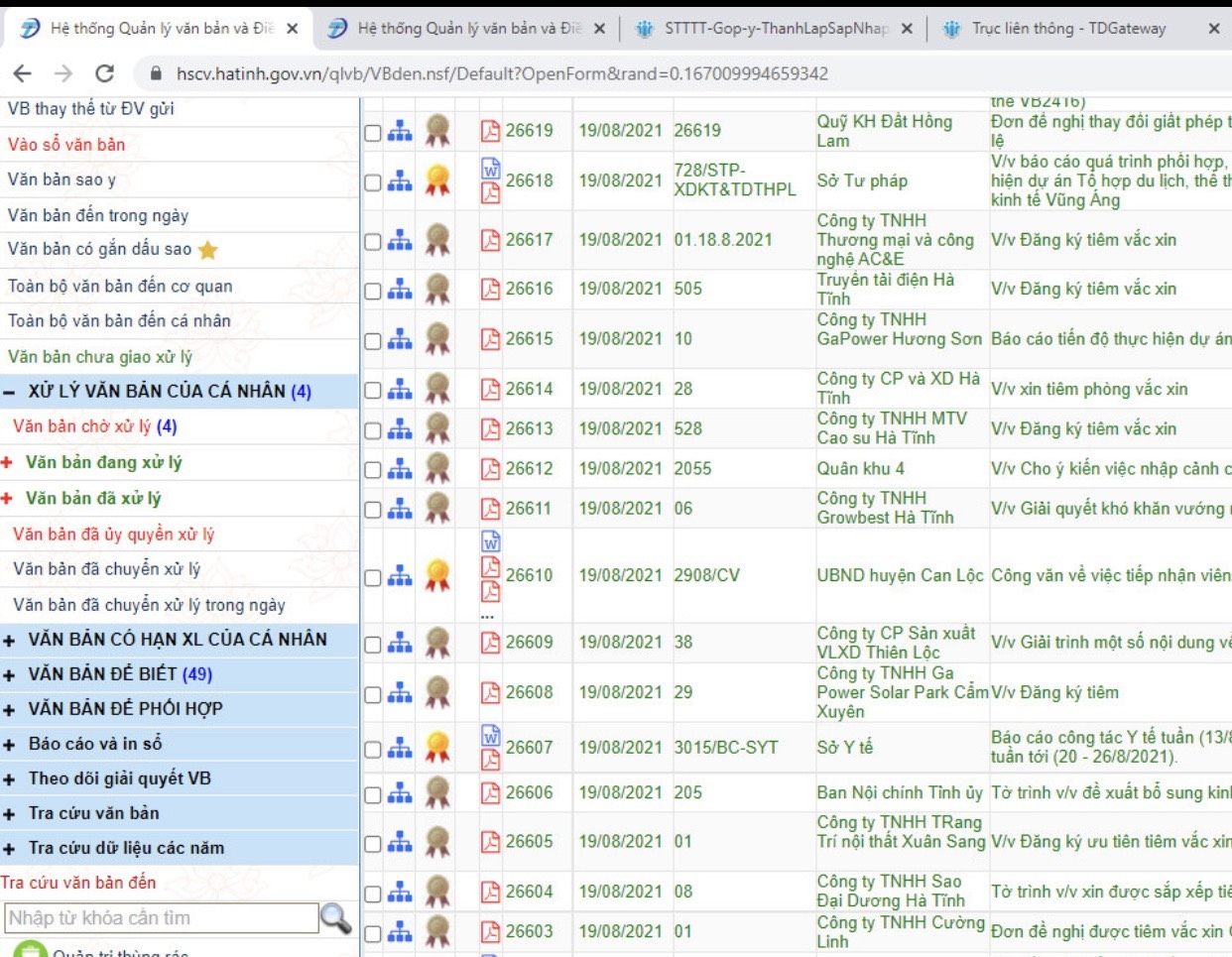Tick checkbox for document 26616
This screenshot has width=1232, height=957.
click(x=373, y=291)
